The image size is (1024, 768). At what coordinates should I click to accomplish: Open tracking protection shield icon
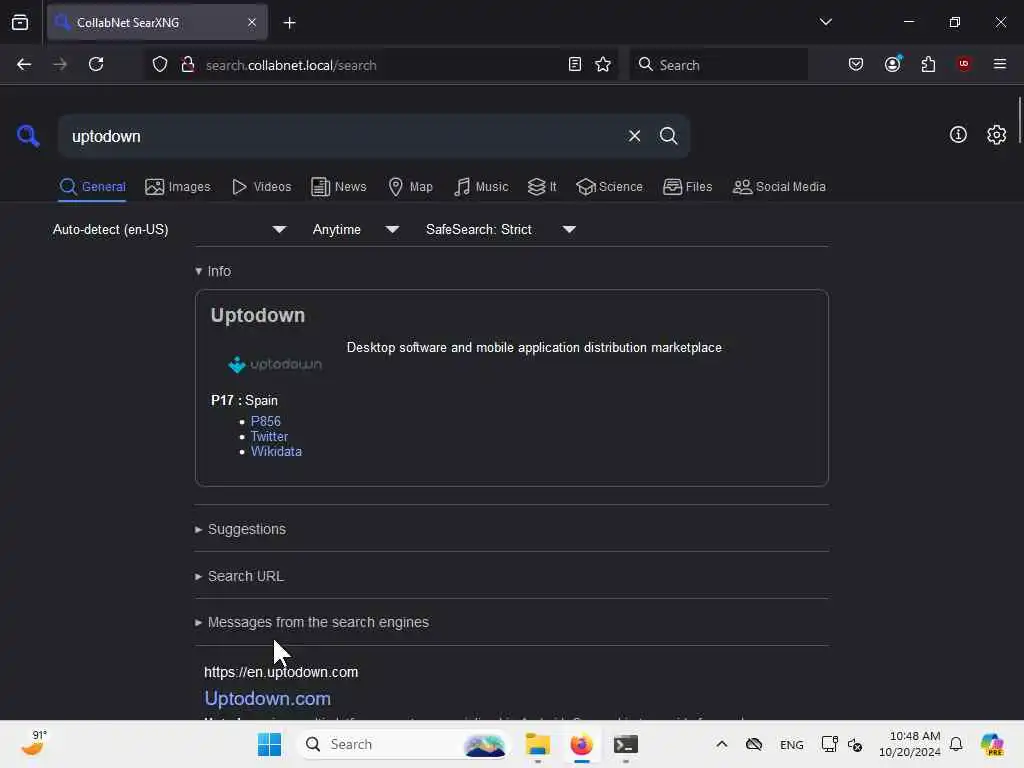[160, 64]
